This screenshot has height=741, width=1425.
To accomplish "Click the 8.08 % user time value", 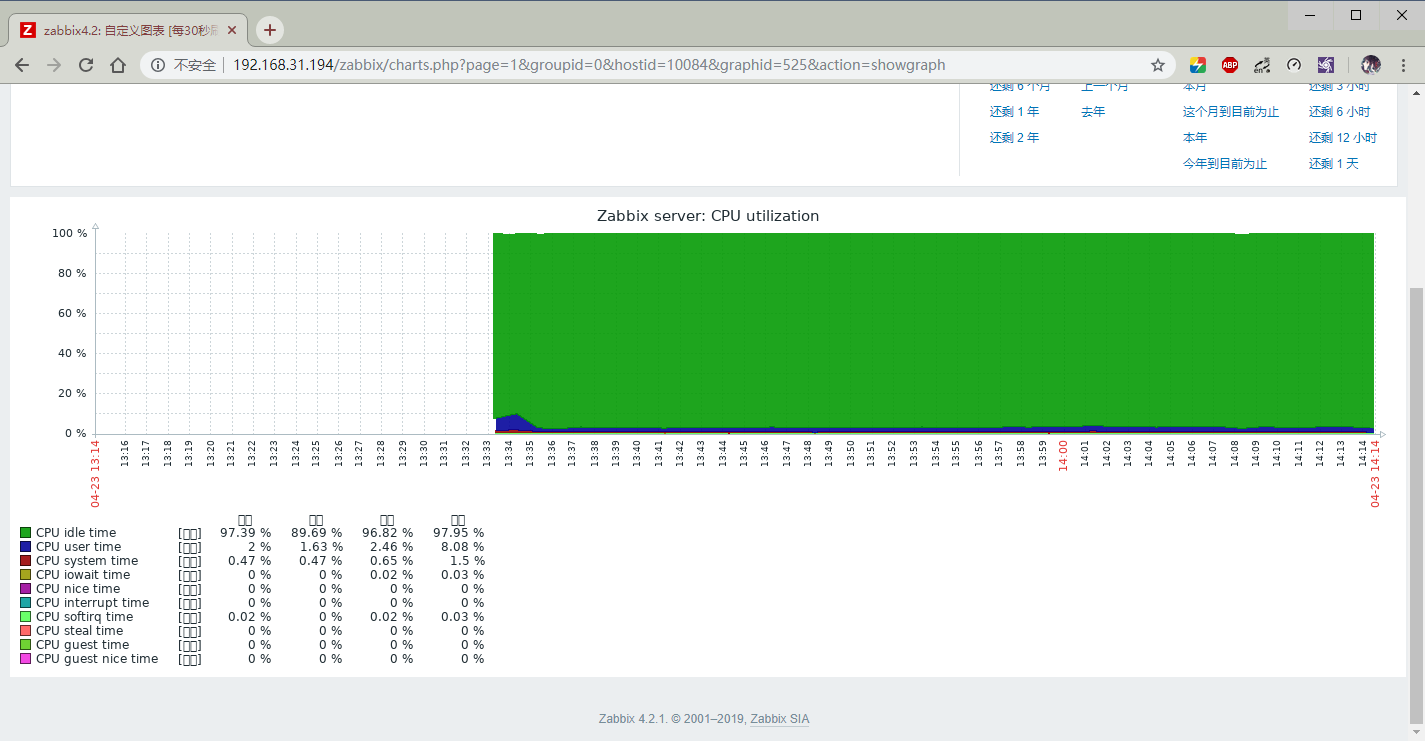I will (462, 547).
